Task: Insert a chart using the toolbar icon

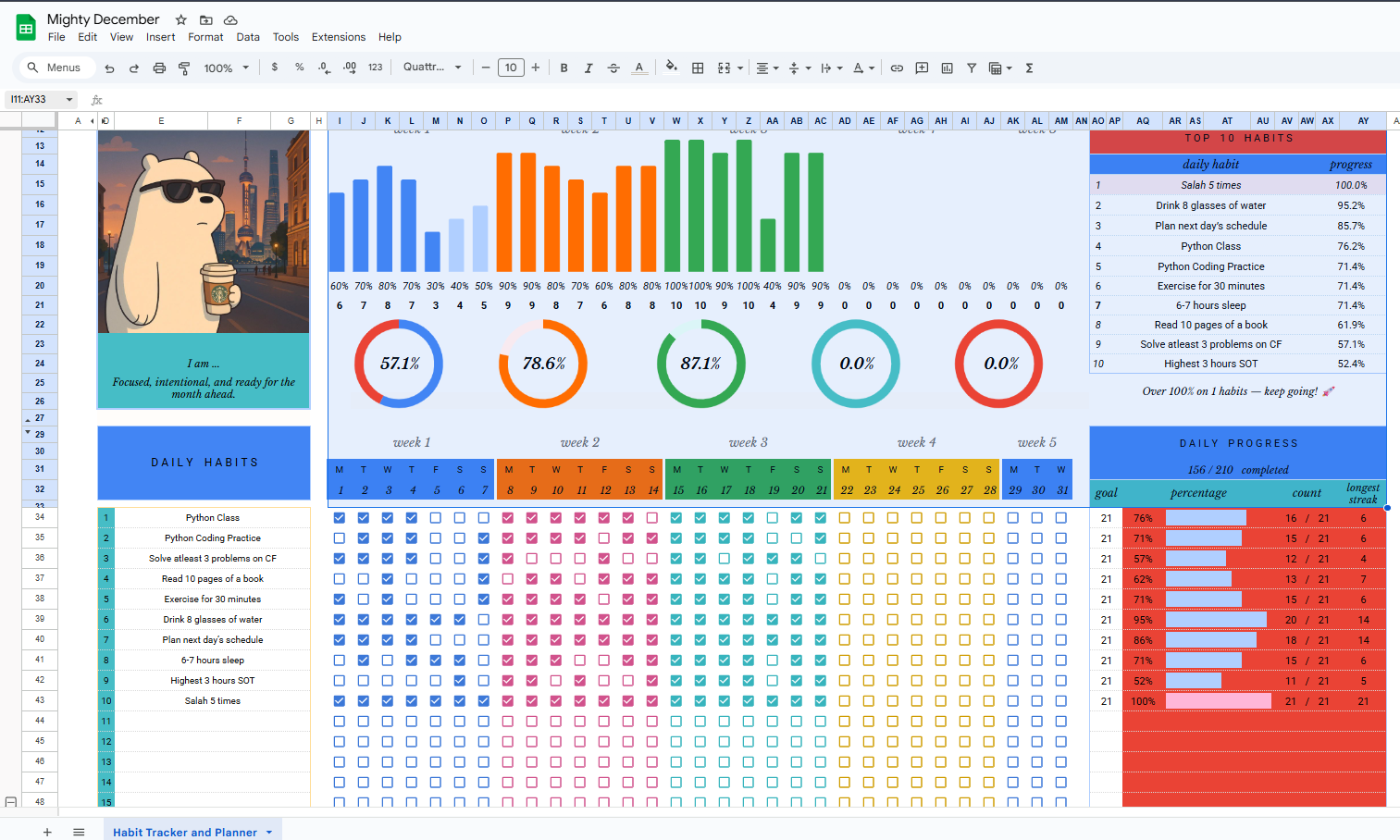Action: tap(947, 68)
